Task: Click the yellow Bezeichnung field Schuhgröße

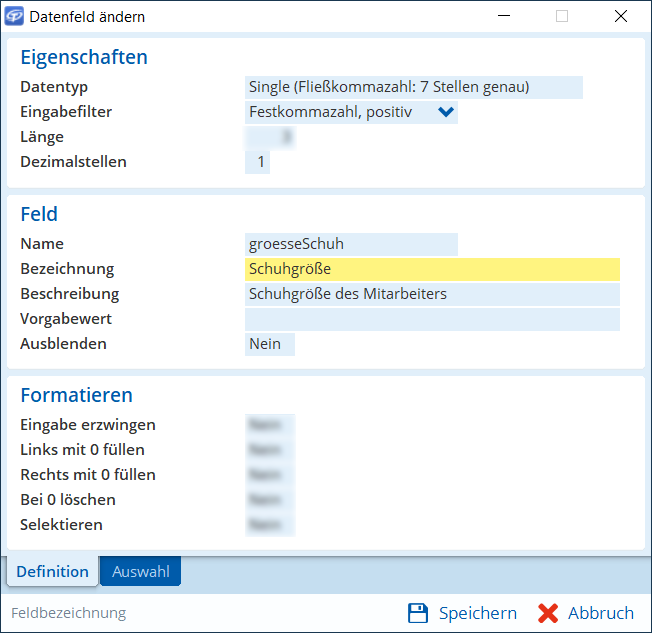Action: tap(431, 269)
